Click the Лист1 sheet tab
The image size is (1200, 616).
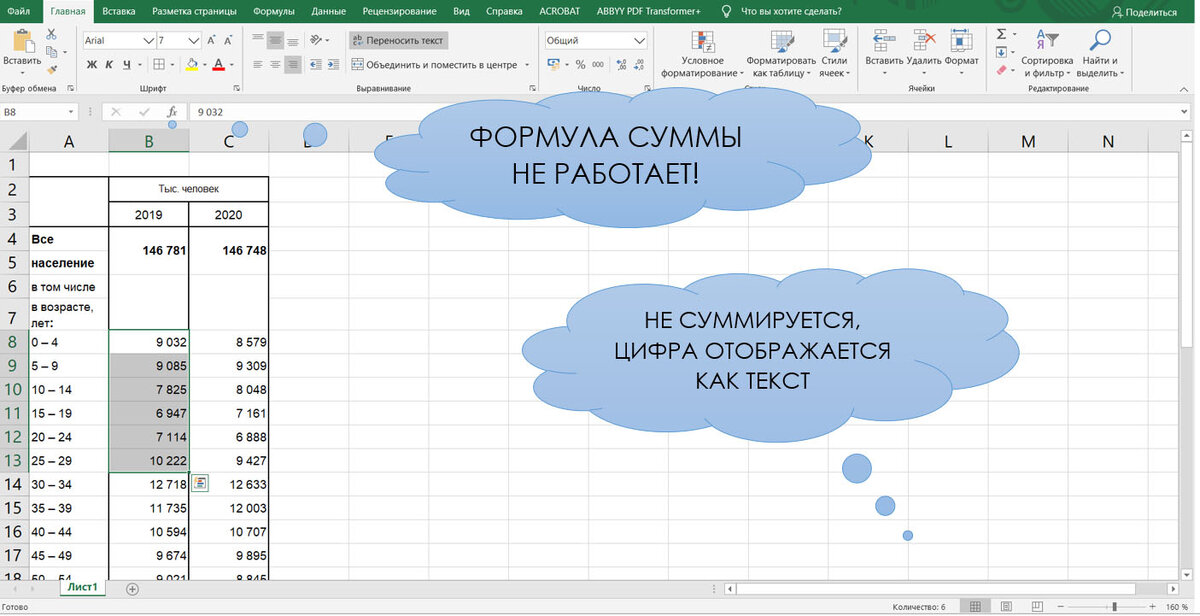click(81, 588)
